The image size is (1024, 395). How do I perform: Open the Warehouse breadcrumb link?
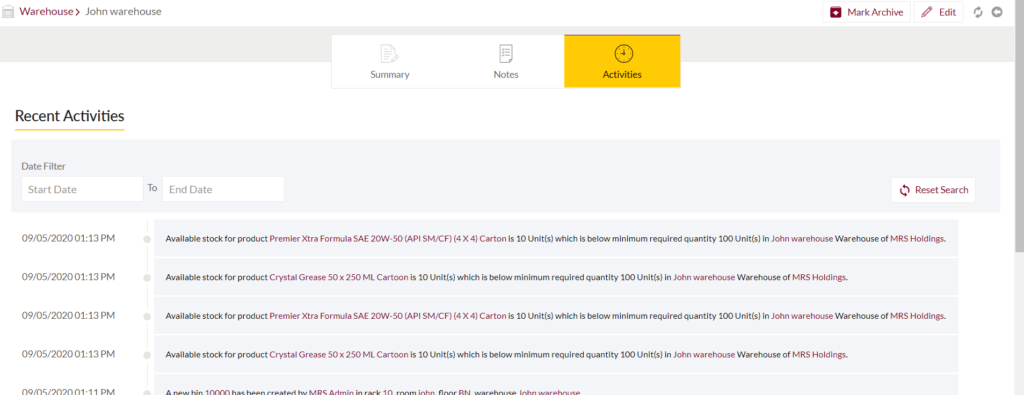point(46,12)
